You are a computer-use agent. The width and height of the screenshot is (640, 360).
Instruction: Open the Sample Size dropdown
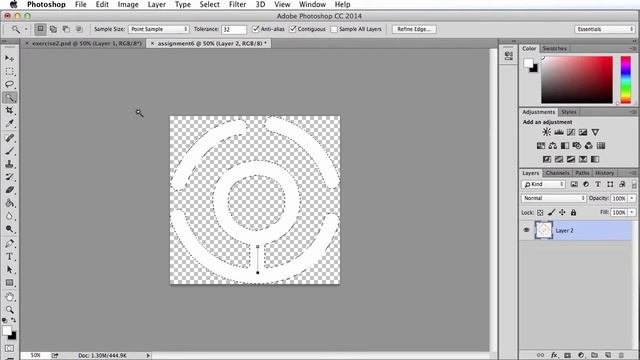click(158, 29)
